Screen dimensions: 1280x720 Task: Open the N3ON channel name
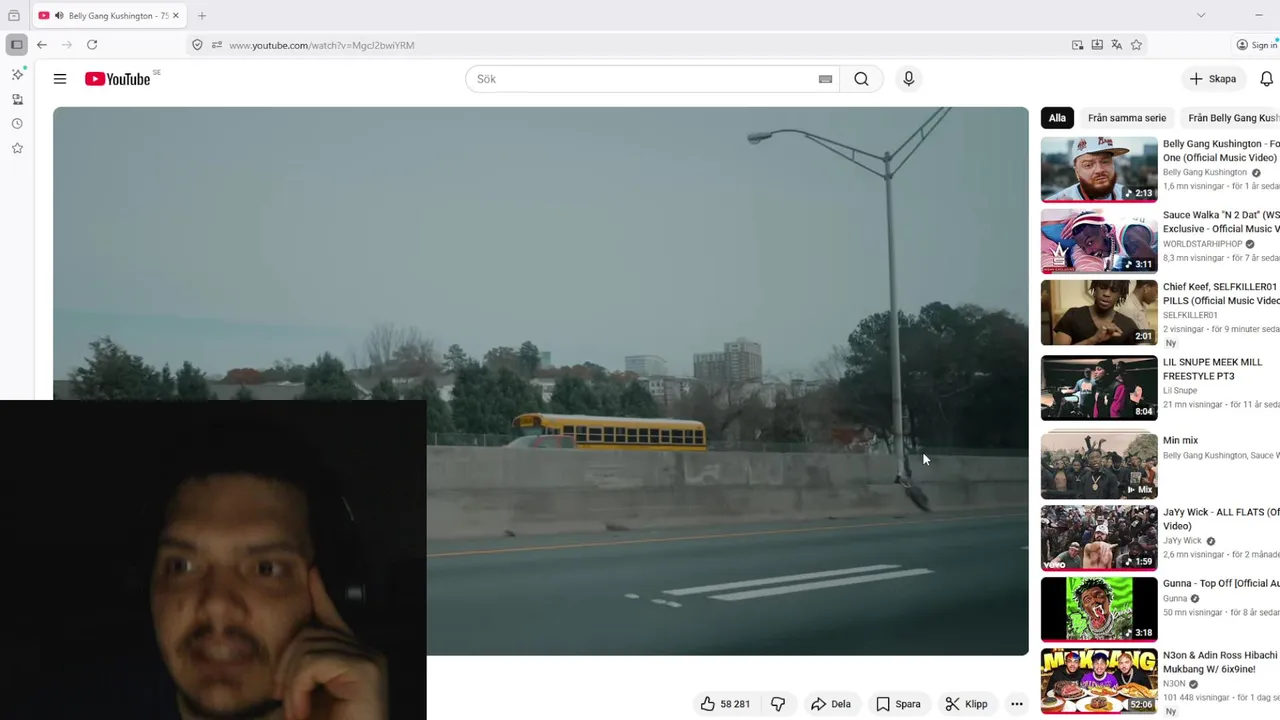pyautogui.click(x=1174, y=684)
